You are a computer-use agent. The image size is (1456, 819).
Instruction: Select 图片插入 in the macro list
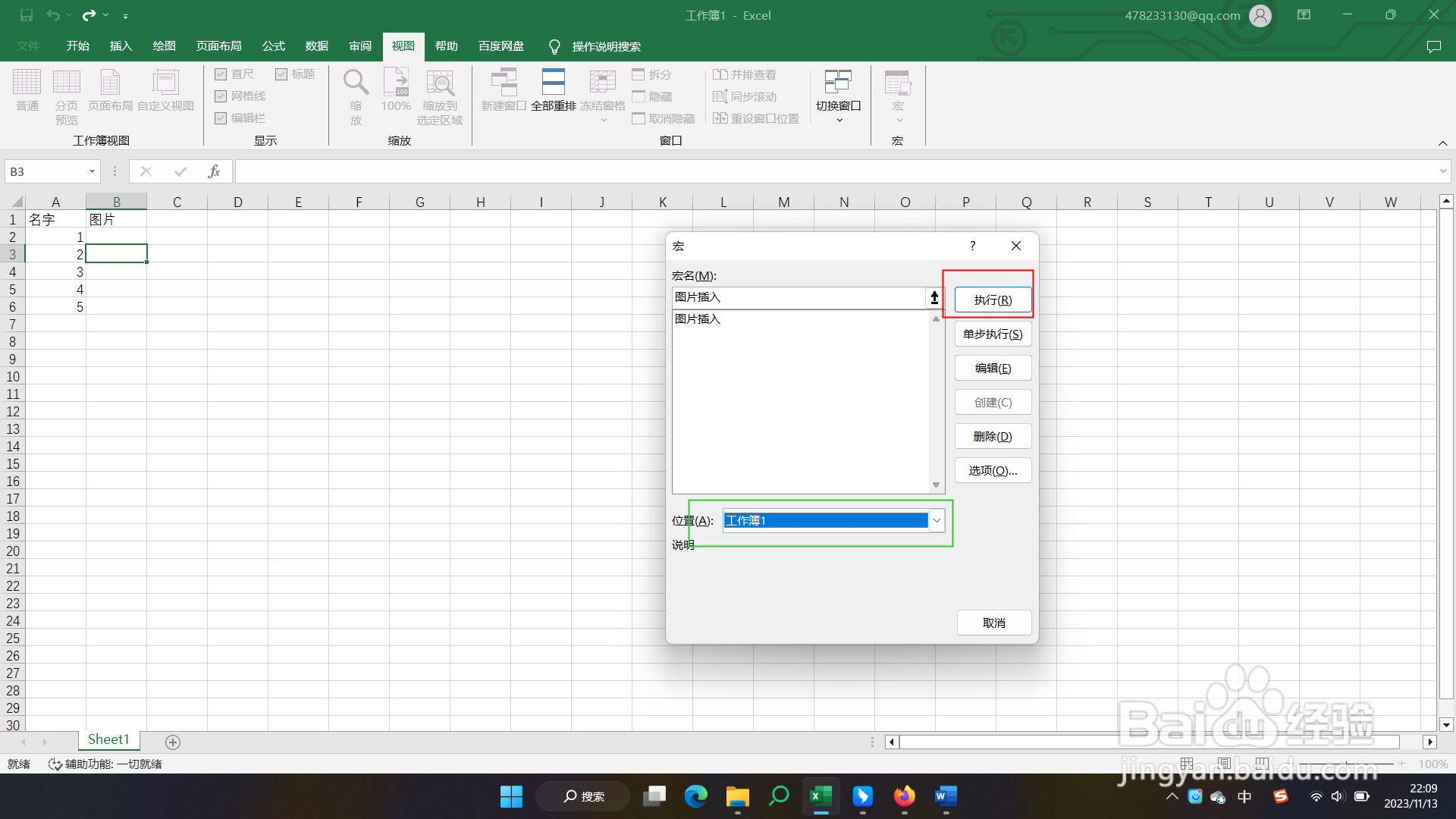[x=698, y=319]
